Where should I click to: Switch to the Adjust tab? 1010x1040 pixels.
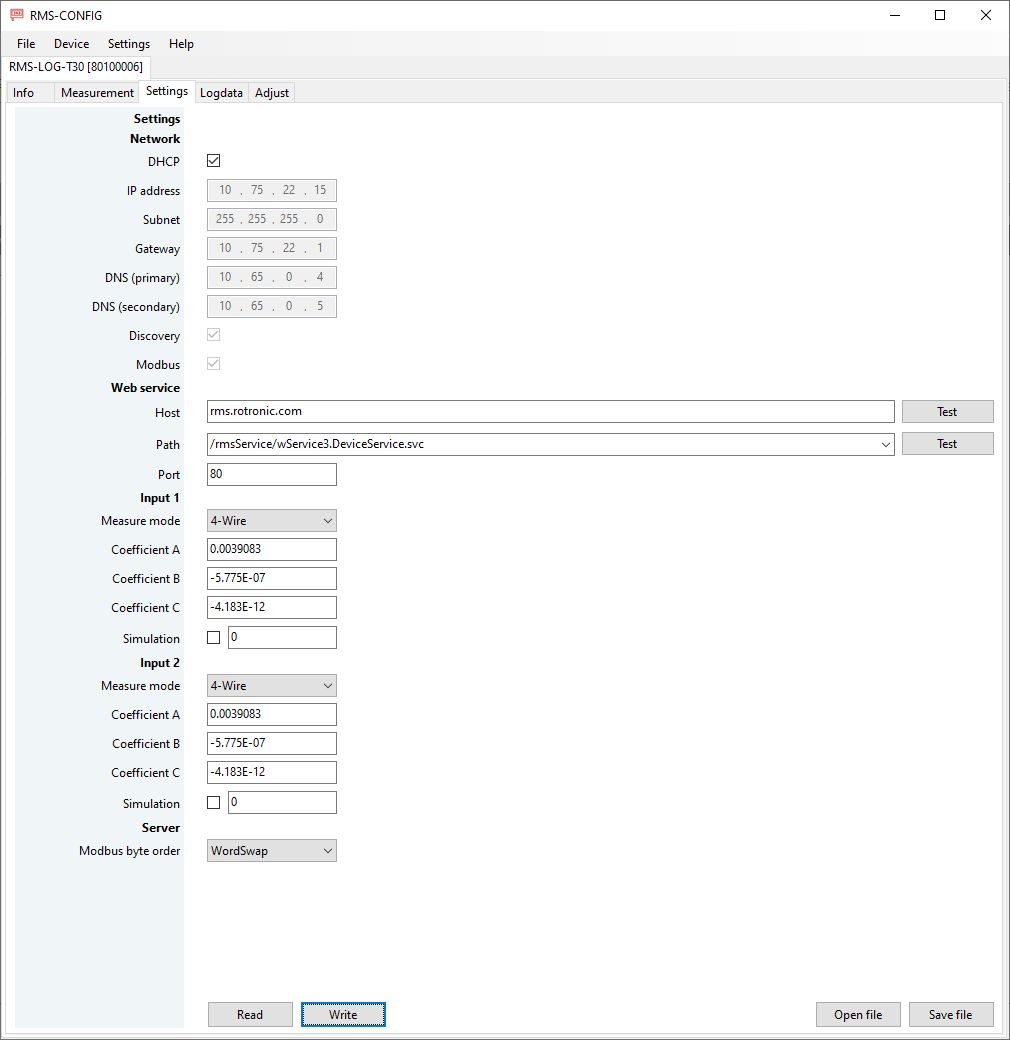[272, 93]
